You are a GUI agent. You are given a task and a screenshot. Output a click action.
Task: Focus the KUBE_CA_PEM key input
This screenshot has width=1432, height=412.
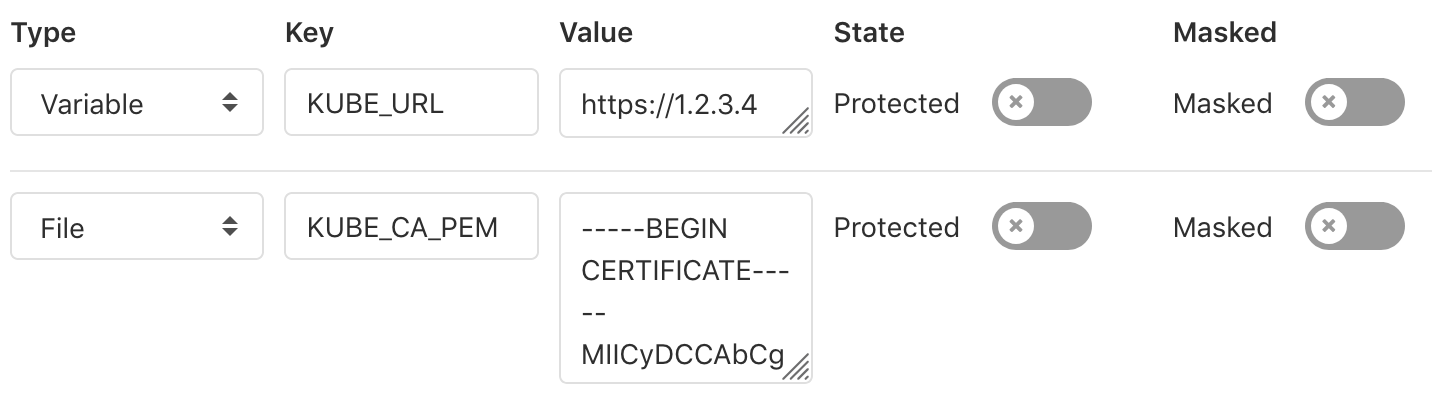[411, 227]
